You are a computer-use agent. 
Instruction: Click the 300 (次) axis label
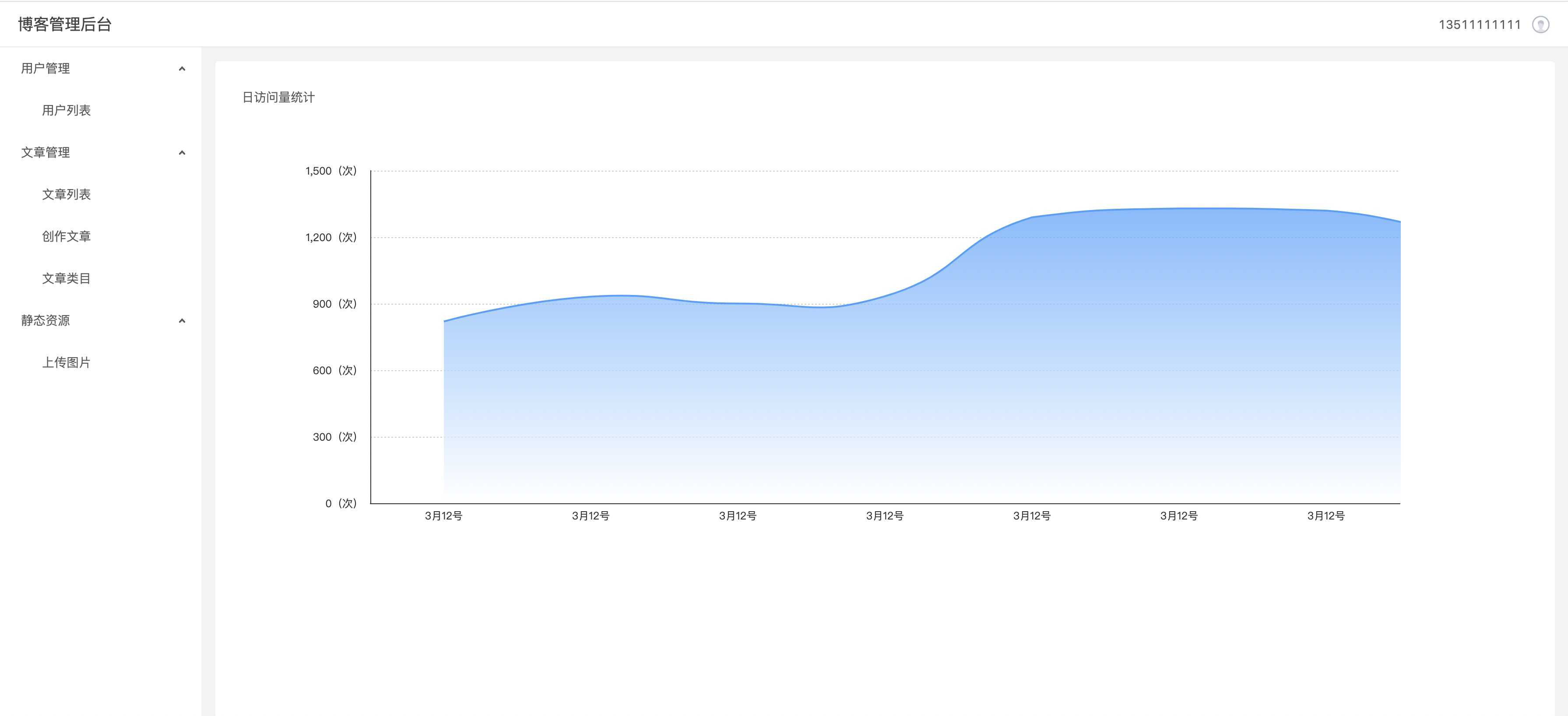coord(335,437)
